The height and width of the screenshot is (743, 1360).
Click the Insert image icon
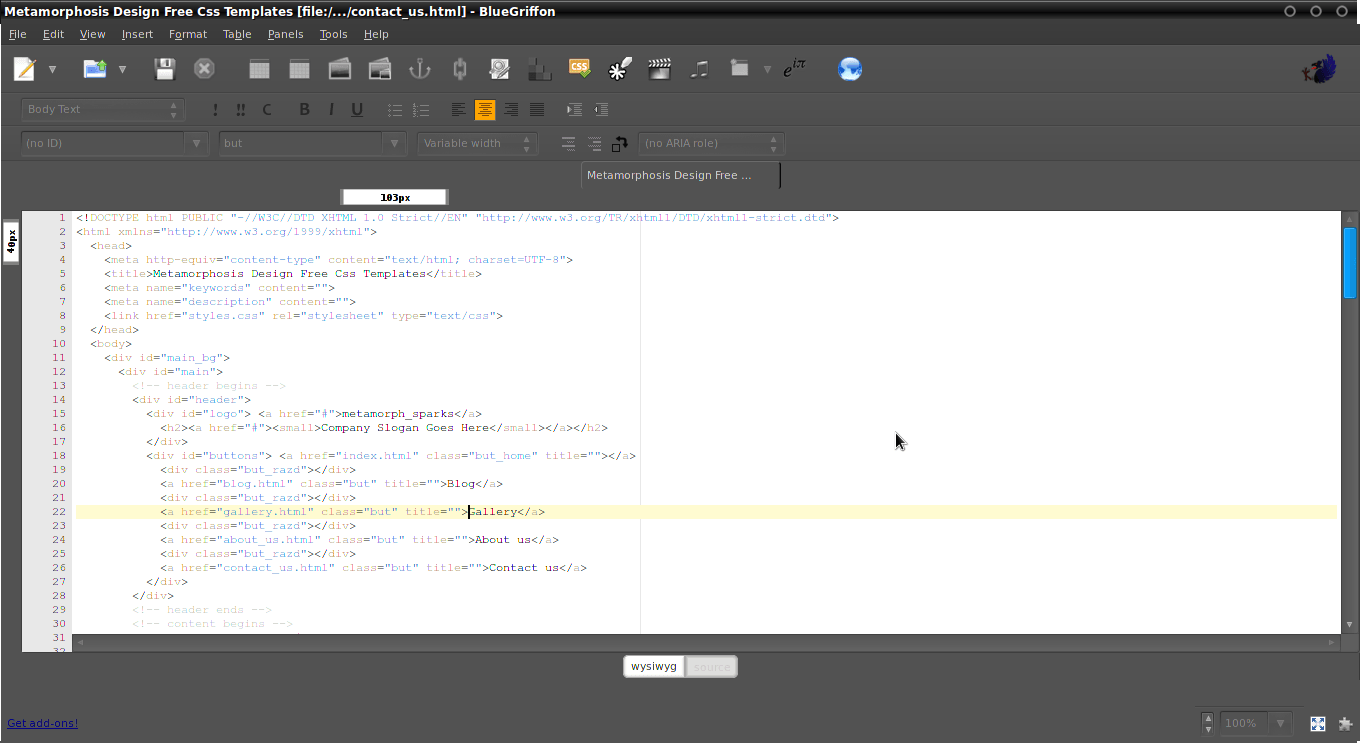[340, 69]
